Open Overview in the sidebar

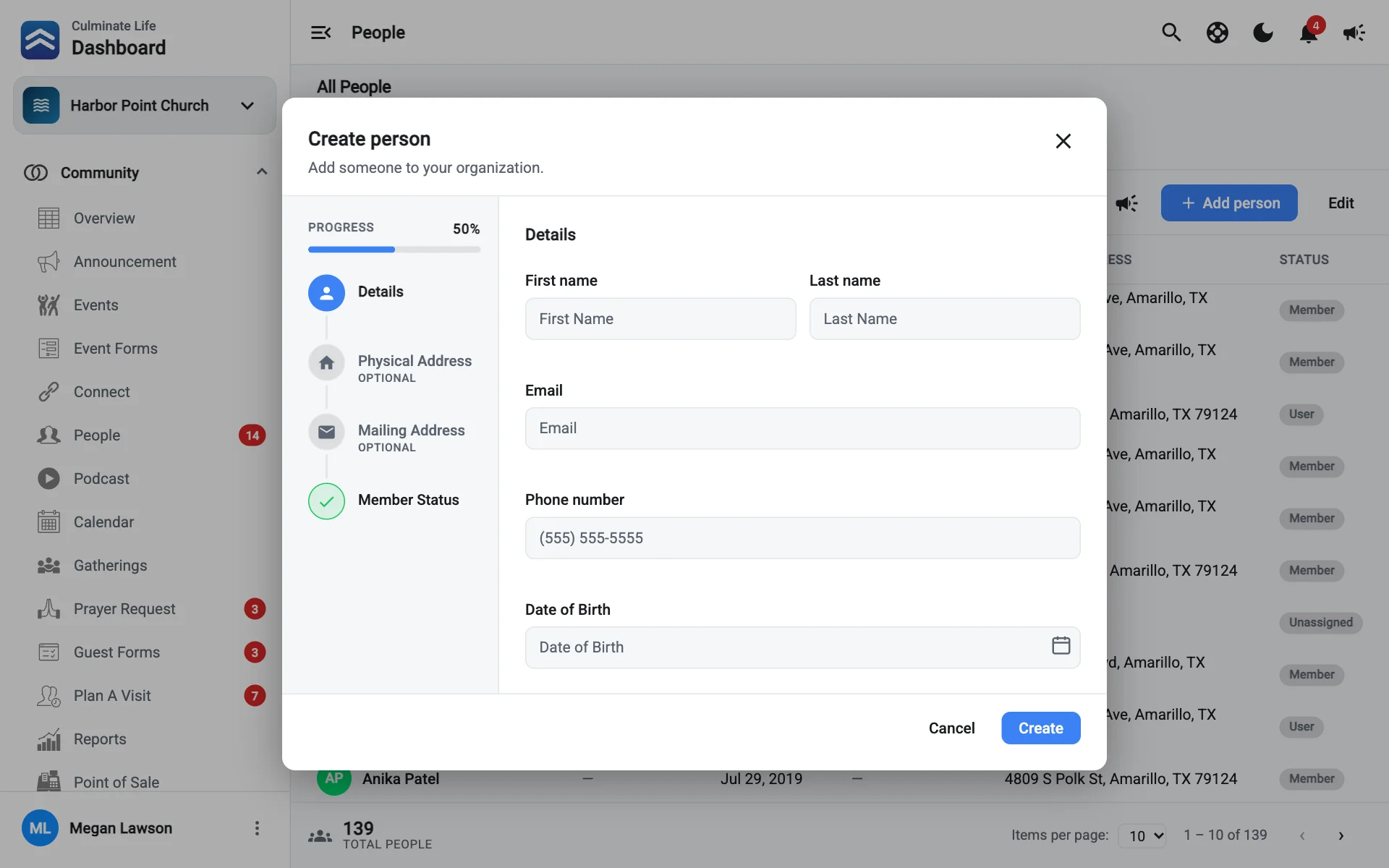tap(103, 218)
